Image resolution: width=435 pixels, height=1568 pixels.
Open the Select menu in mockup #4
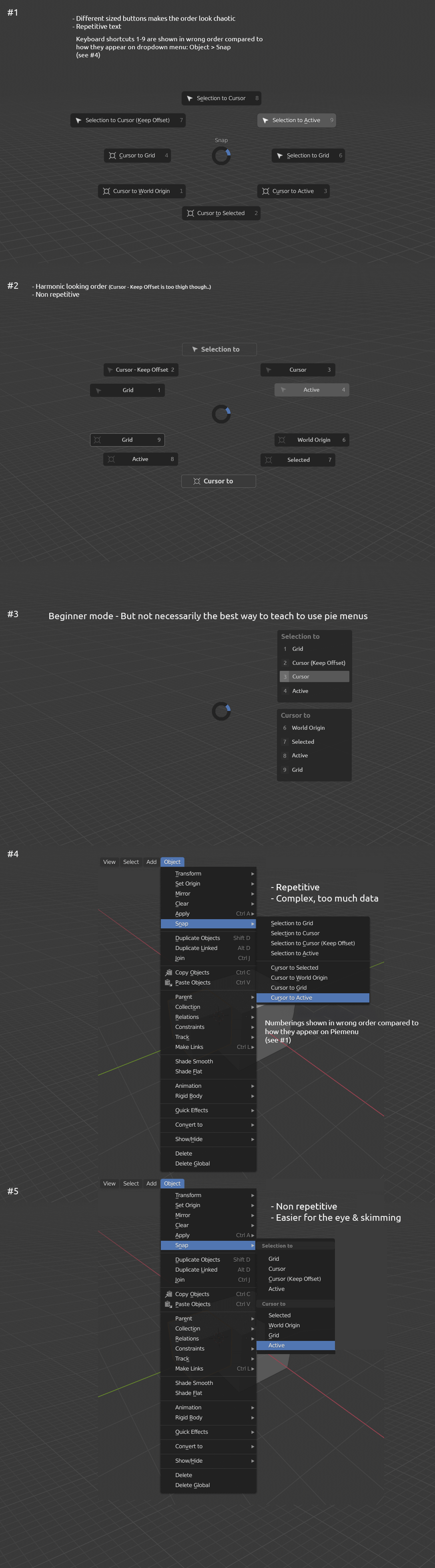point(131,862)
